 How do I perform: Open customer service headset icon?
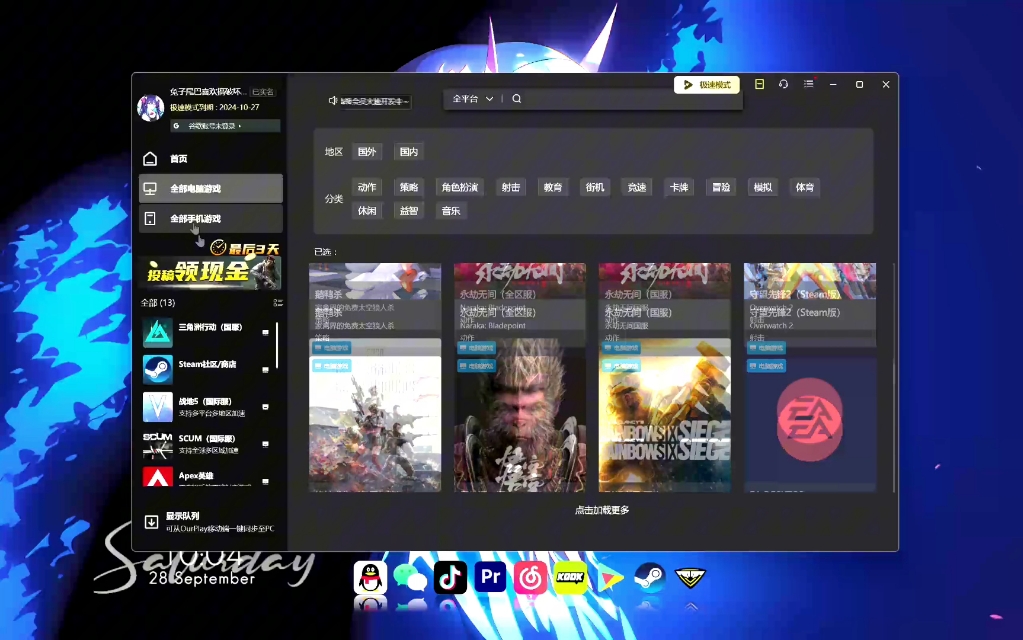pyautogui.click(x=784, y=84)
